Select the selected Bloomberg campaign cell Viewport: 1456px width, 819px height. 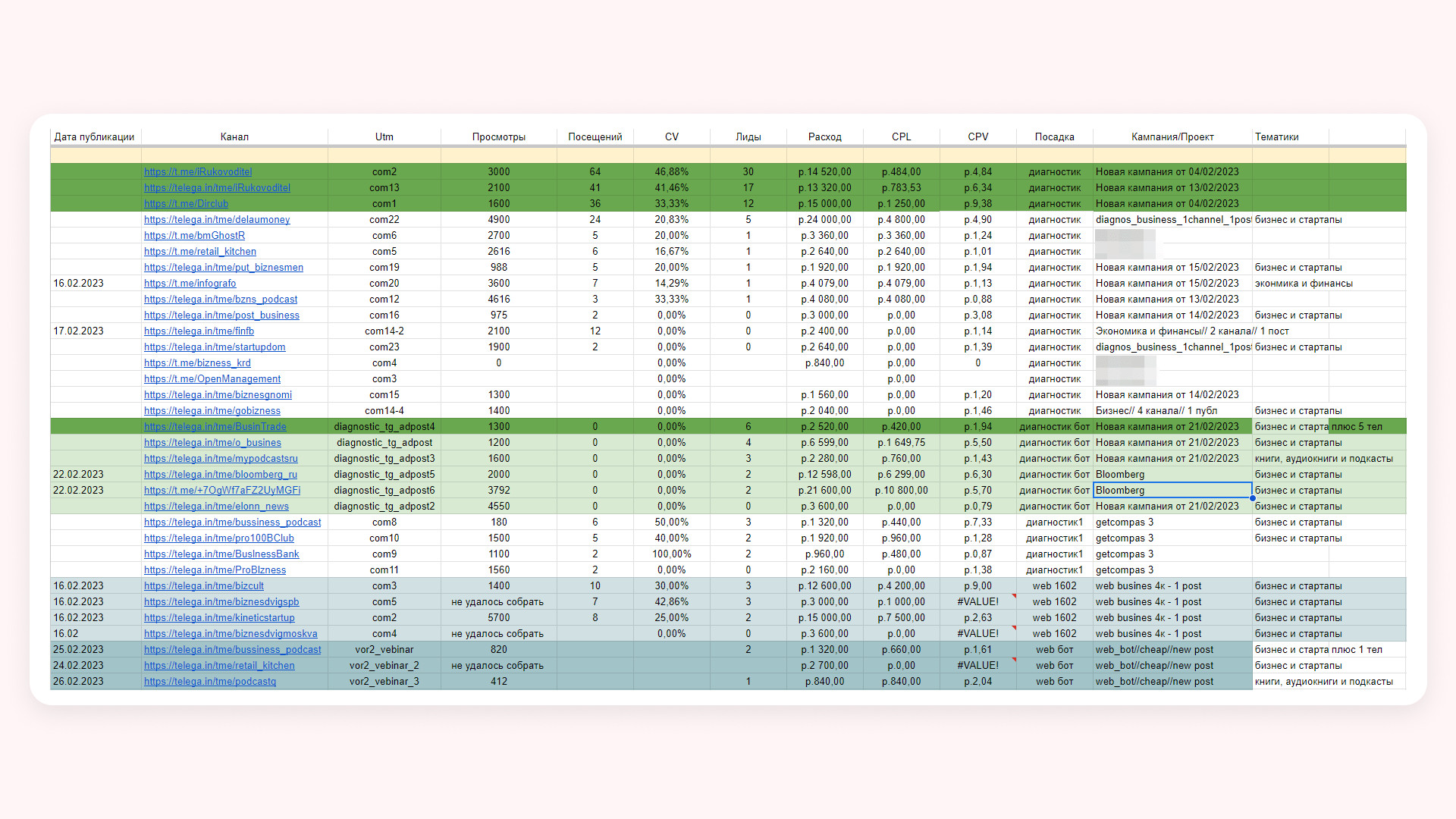click(1172, 491)
